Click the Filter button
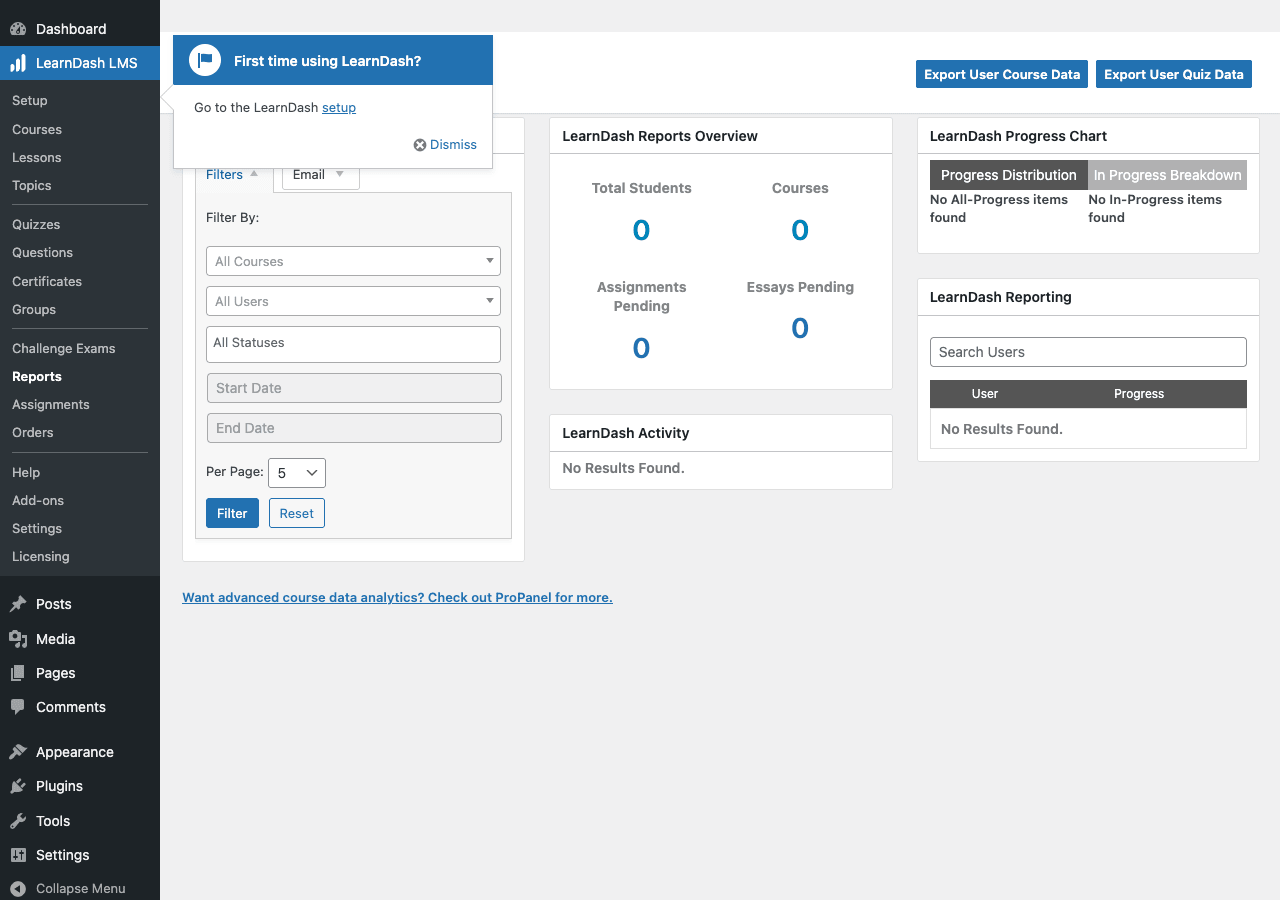1280x900 pixels. [232, 513]
